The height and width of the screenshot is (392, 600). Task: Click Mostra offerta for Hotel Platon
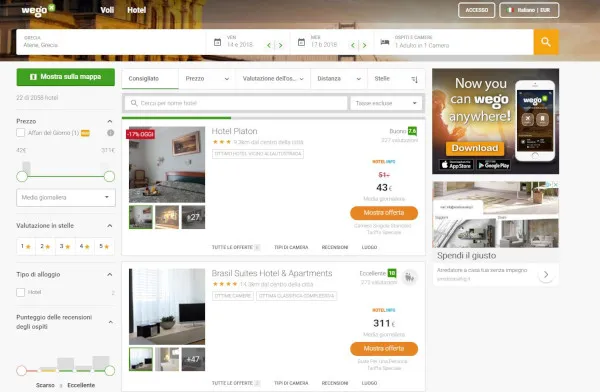tap(384, 213)
